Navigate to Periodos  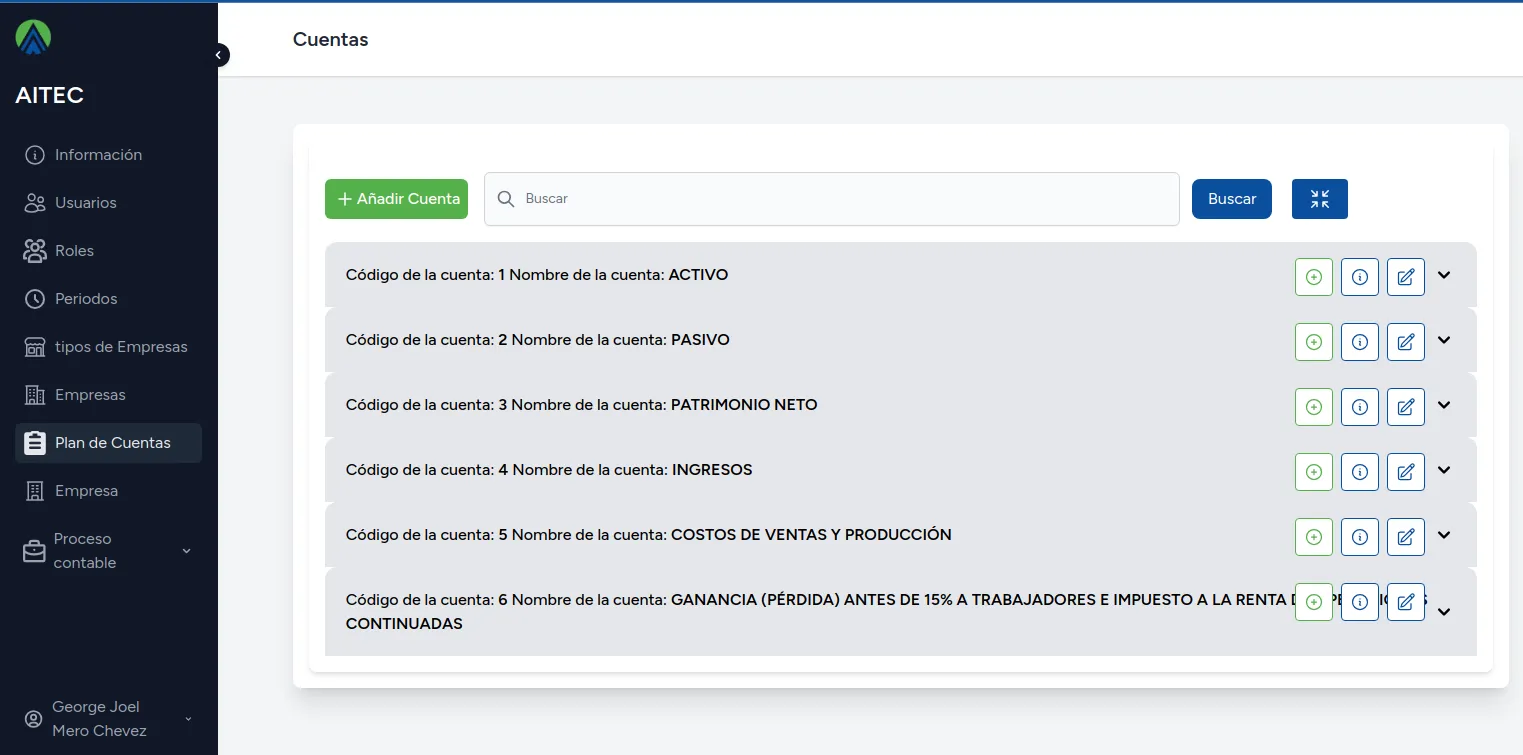[108, 299]
